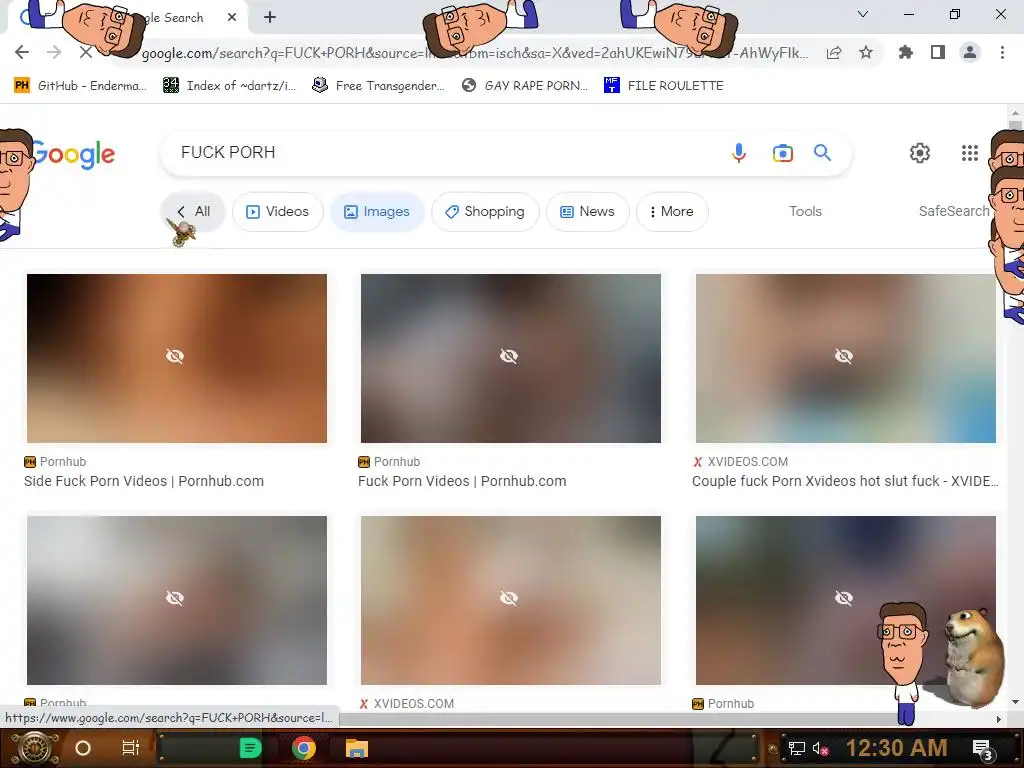Screen dimensions: 1024x768
Task: Open the Tools filter options
Action: (x=805, y=211)
